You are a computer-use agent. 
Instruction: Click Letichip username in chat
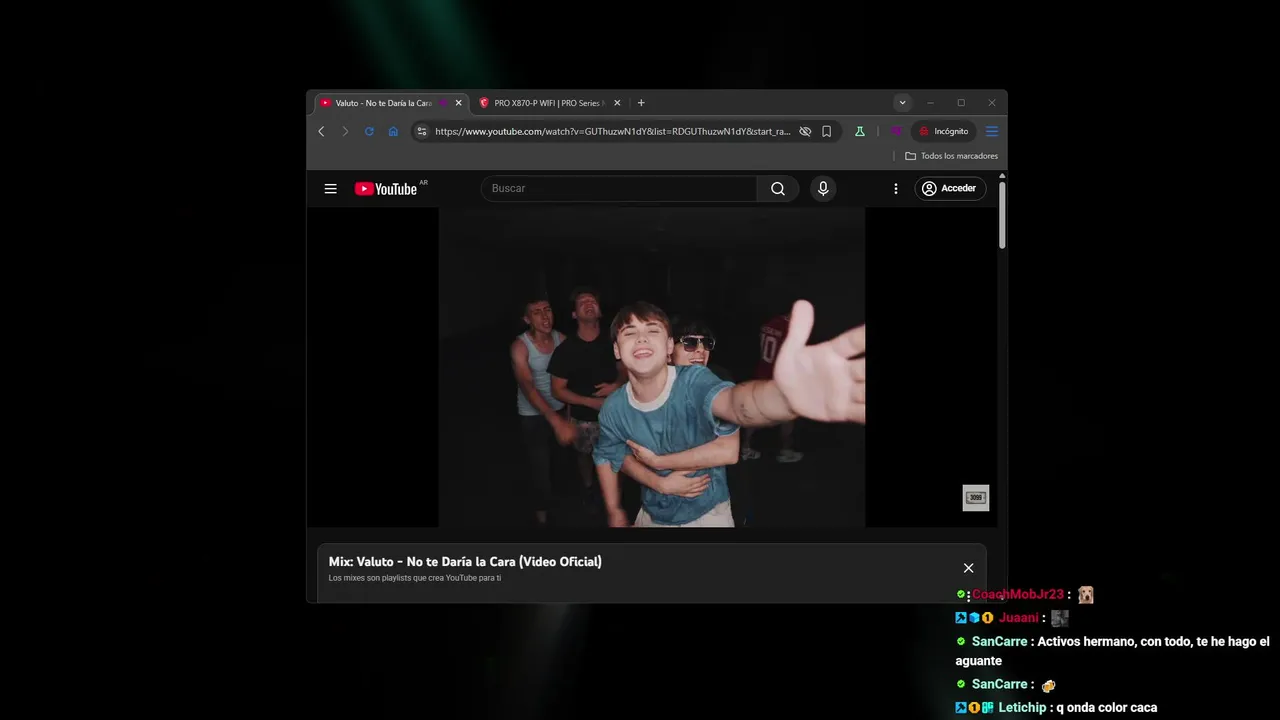click(x=1022, y=707)
